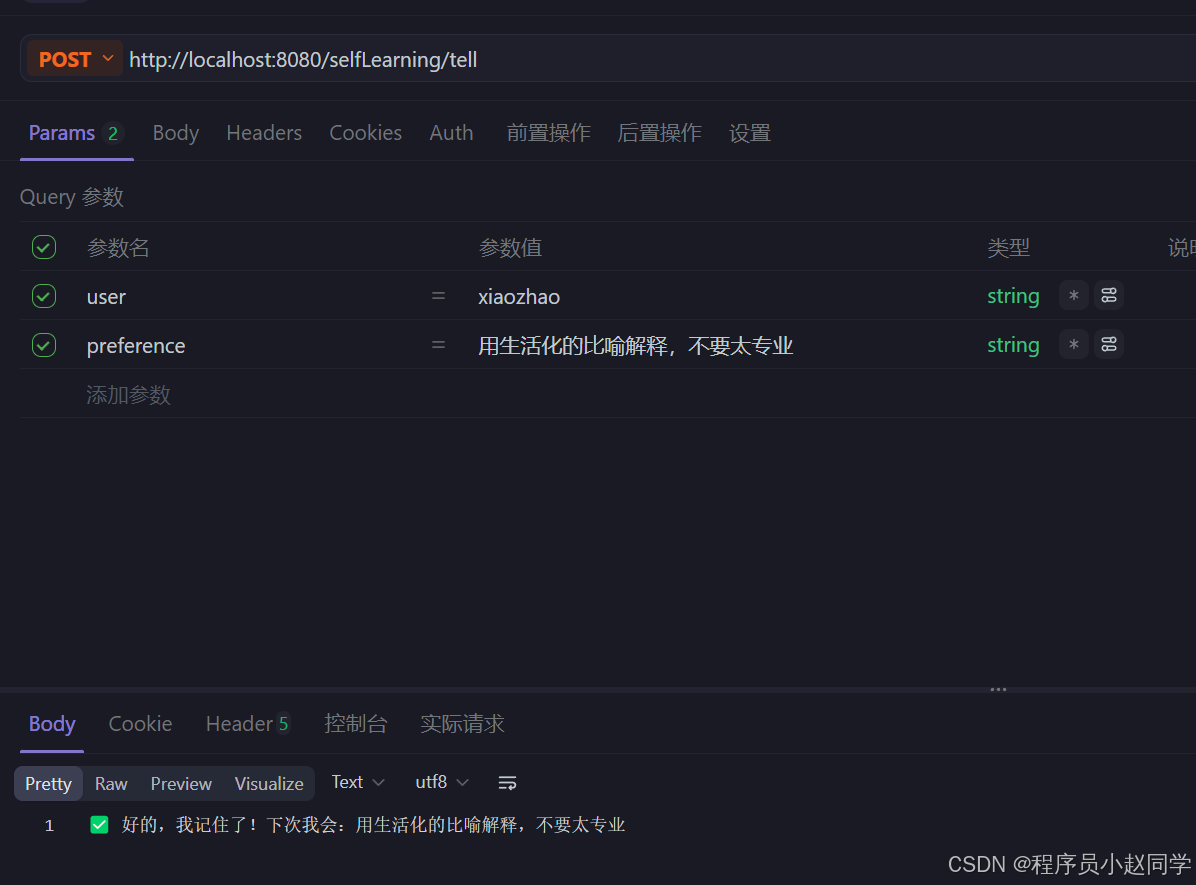
Task: Open the POST method dropdown
Action: (72, 58)
